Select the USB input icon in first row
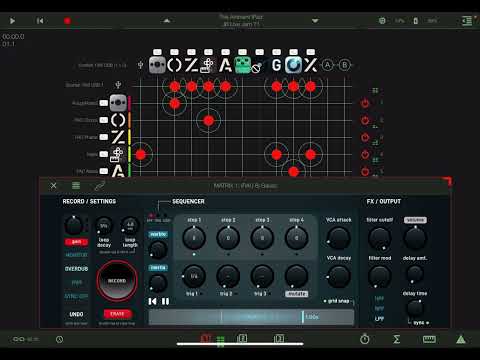Image resolution: width=480 pixels, height=360 pixels. 118,85
